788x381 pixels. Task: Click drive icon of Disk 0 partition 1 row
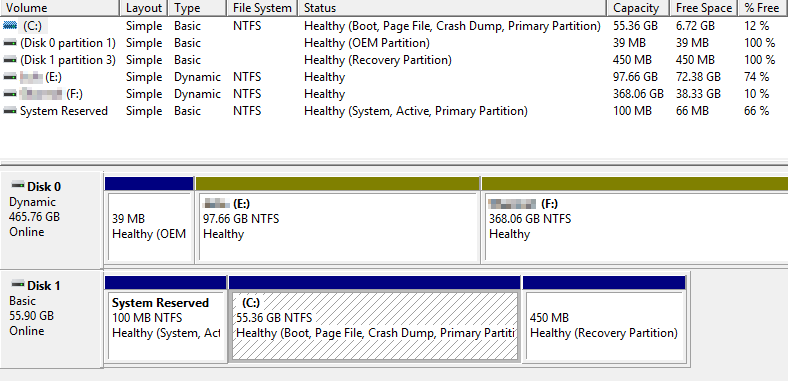[x=10, y=43]
